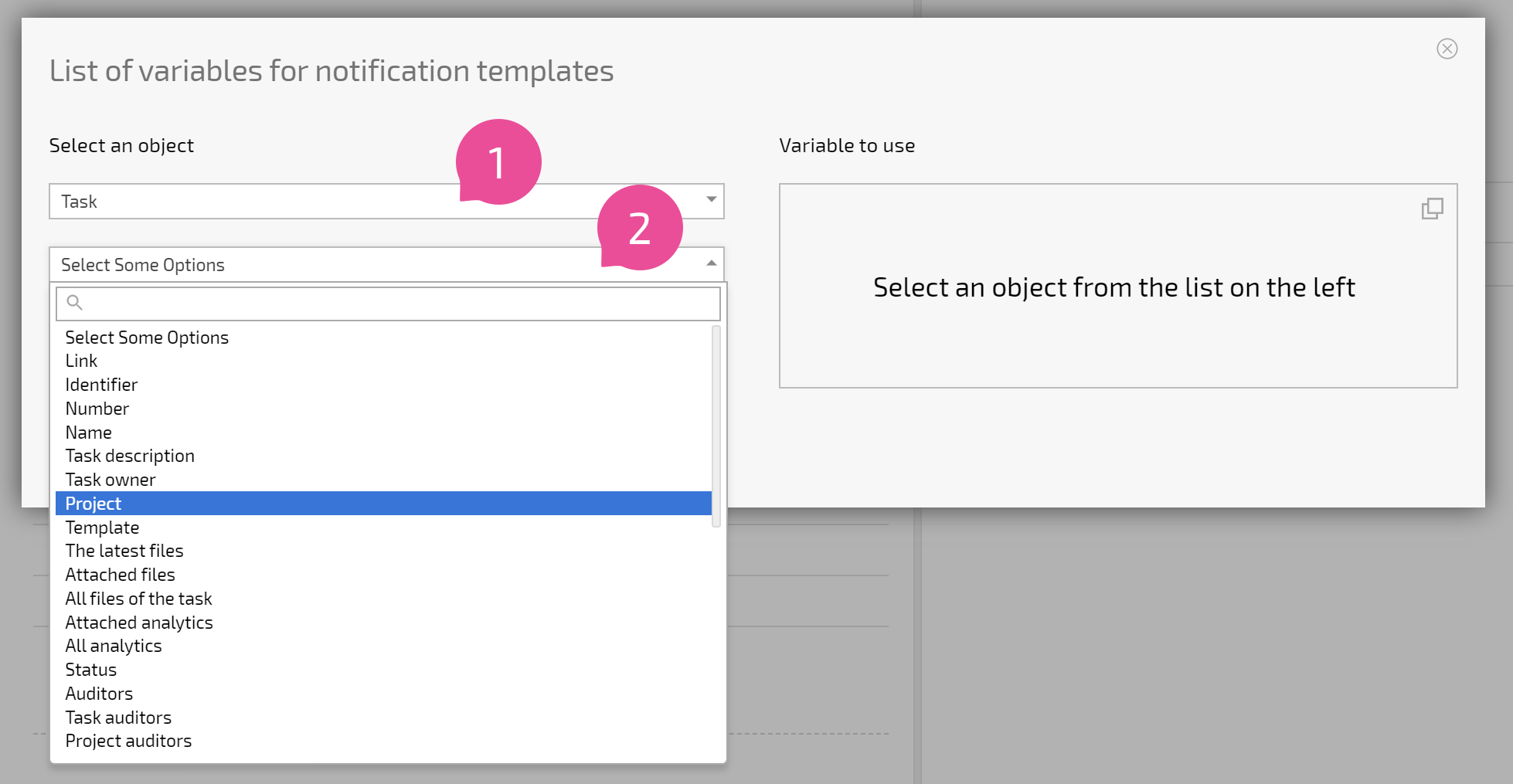Pick the Number option
This screenshot has height=784, width=1513.
click(383, 409)
